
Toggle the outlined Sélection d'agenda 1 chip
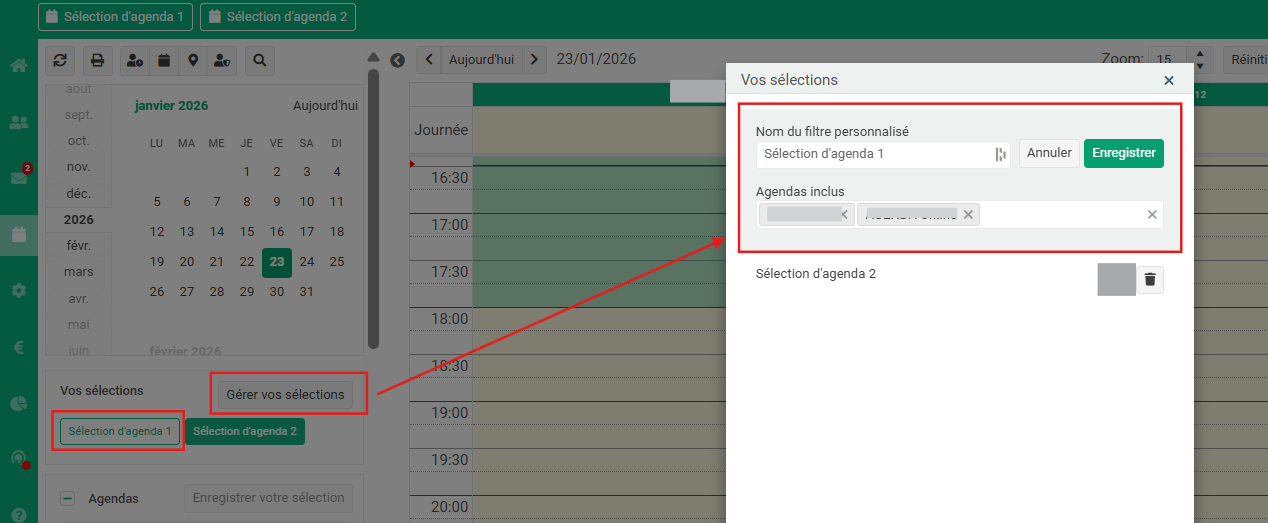tap(120, 432)
